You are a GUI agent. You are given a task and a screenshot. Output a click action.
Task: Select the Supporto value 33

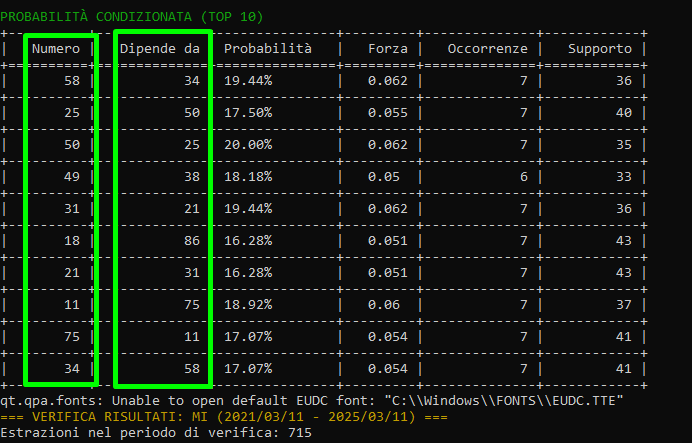624,176
